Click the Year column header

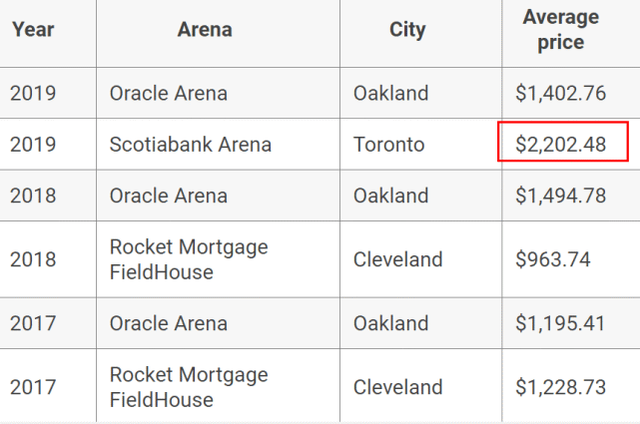tap(32, 29)
